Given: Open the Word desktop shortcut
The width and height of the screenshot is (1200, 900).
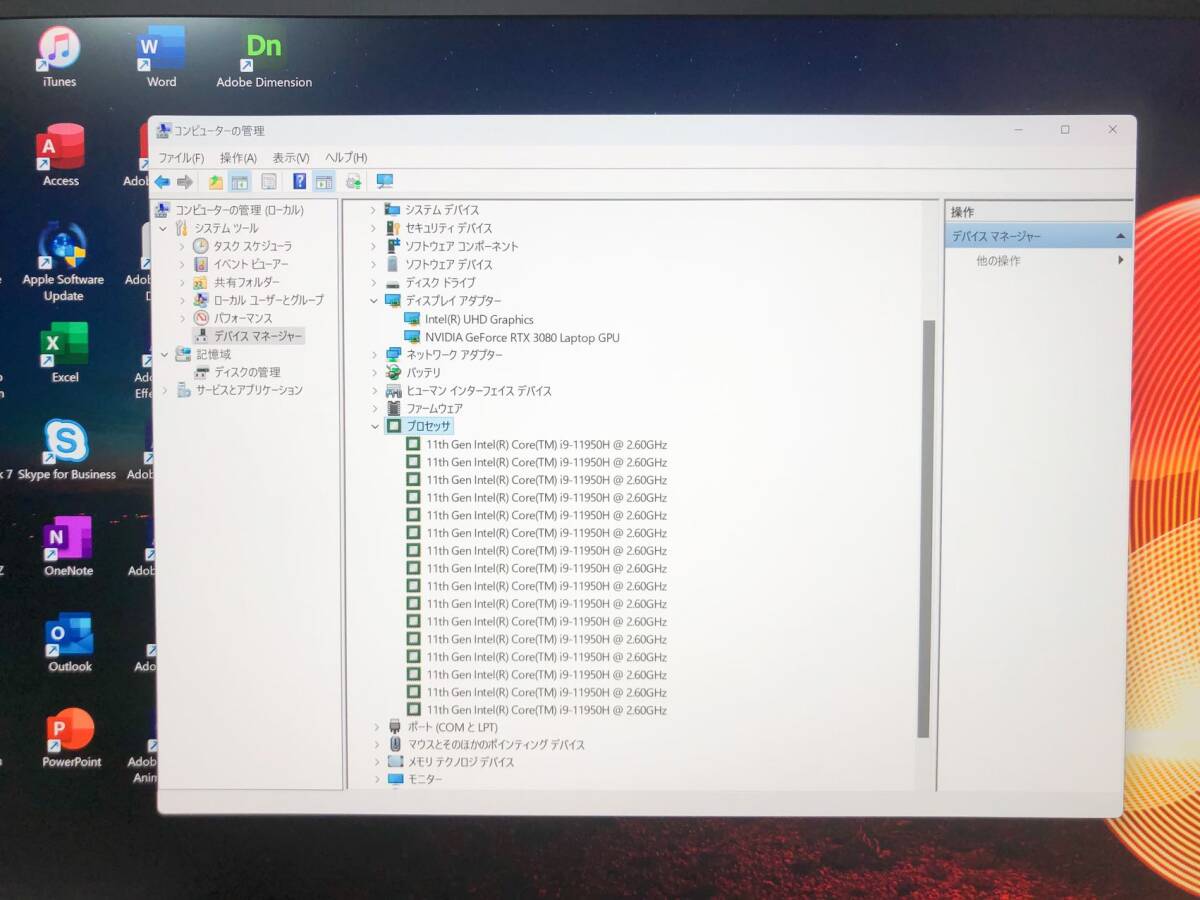Looking at the screenshot, I should (x=161, y=57).
